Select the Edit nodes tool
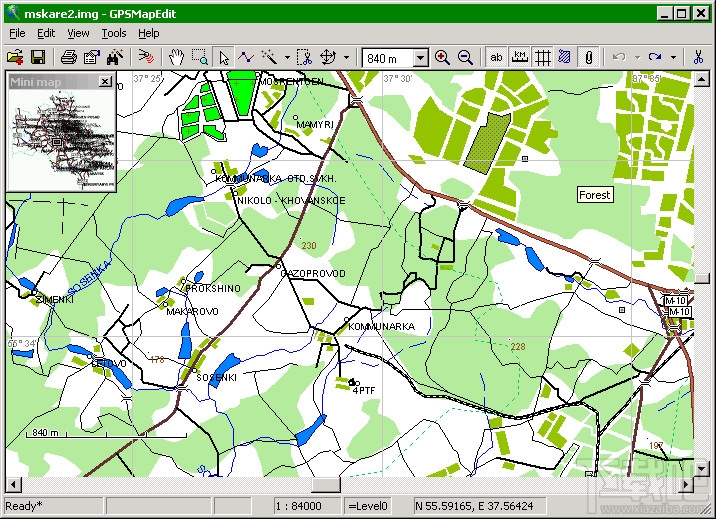This screenshot has width=716, height=519. click(x=247, y=58)
